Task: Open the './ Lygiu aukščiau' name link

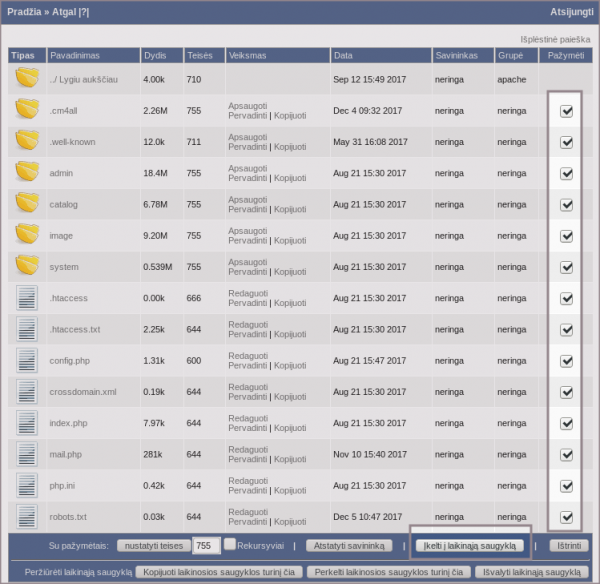Action: tap(83, 80)
